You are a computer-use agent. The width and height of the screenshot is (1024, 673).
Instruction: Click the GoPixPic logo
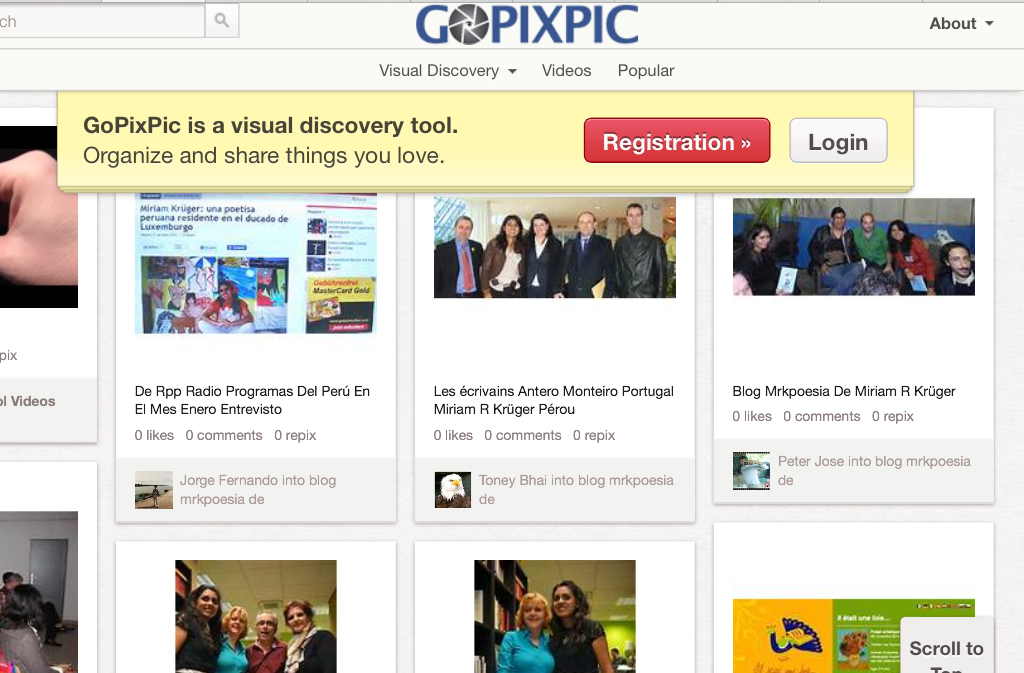point(527,25)
